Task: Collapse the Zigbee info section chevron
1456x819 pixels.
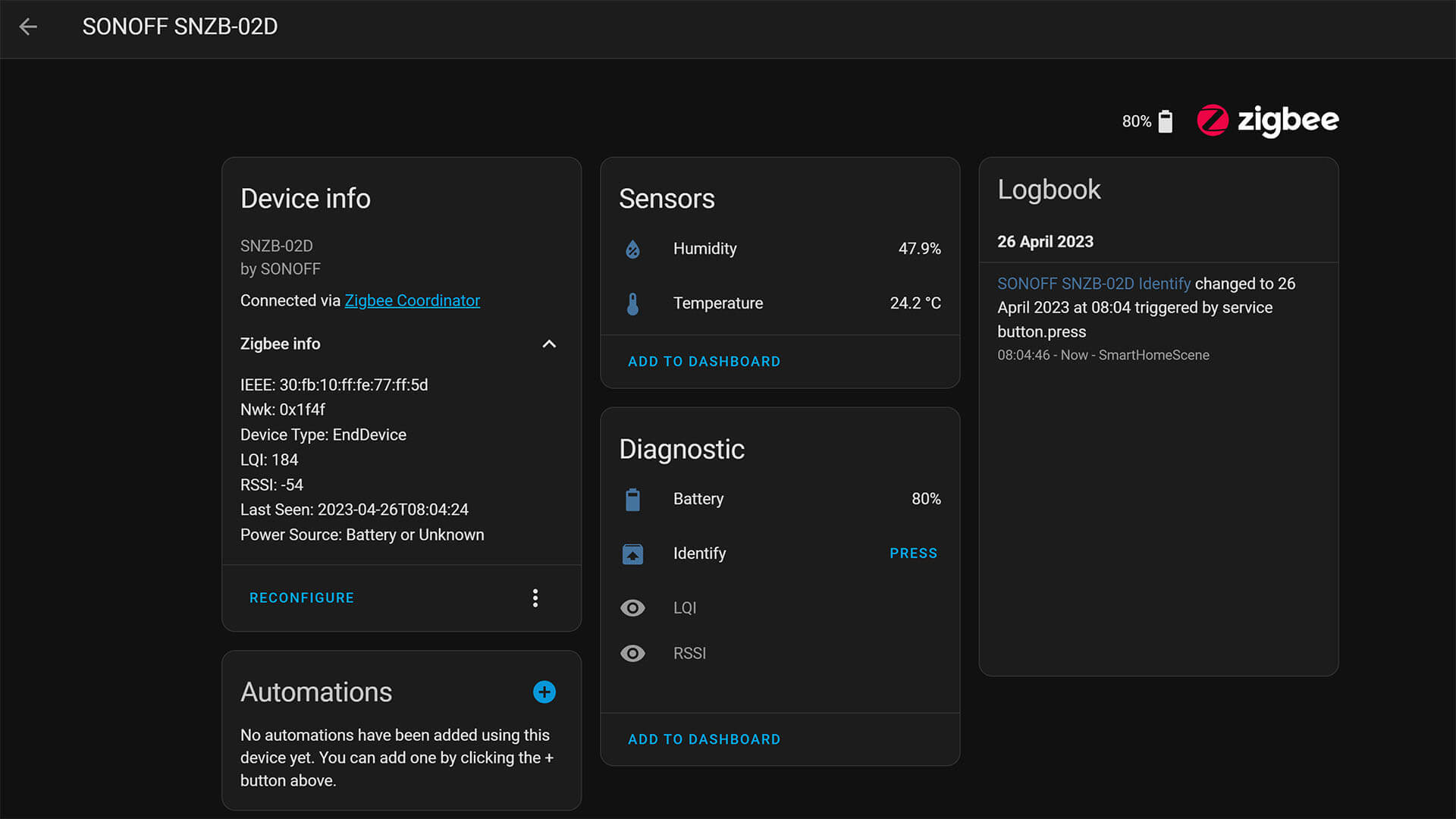Action: click(549, 344)
